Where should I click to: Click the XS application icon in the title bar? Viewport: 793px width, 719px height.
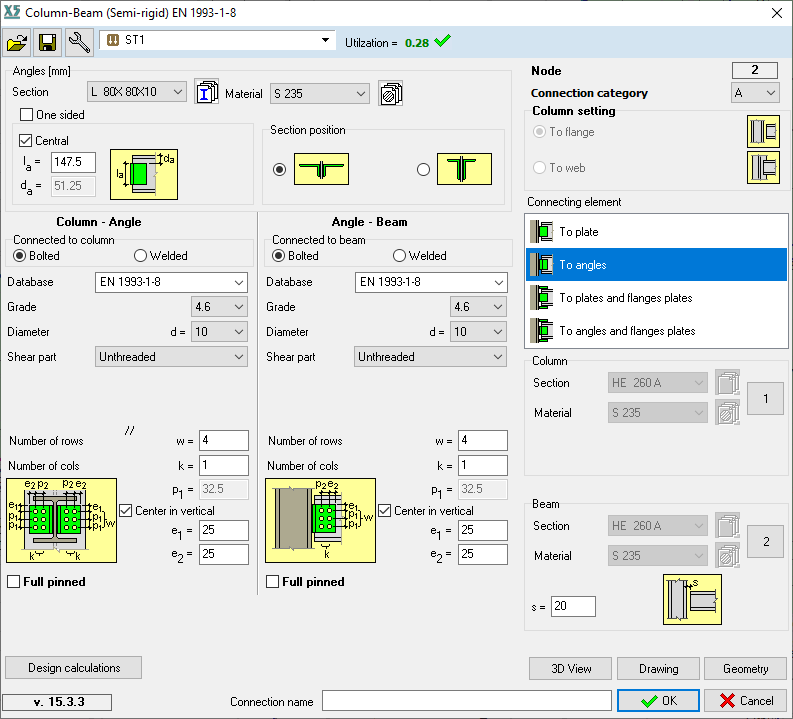click(x=12, y=12)
